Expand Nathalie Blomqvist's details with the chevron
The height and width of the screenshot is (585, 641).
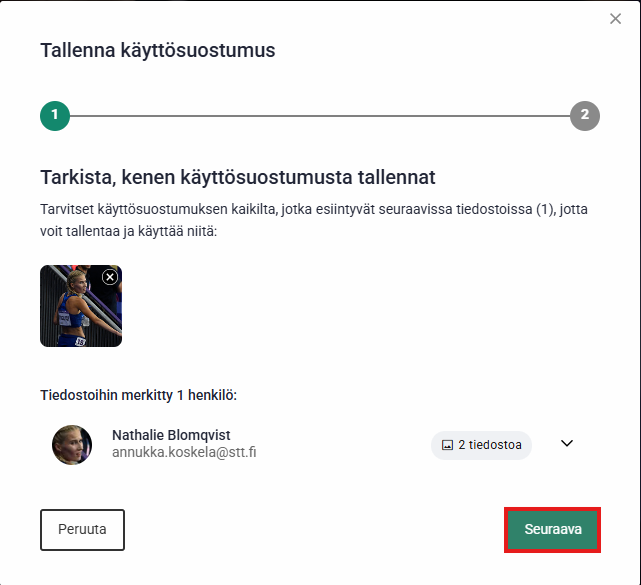tap(567, 444)
